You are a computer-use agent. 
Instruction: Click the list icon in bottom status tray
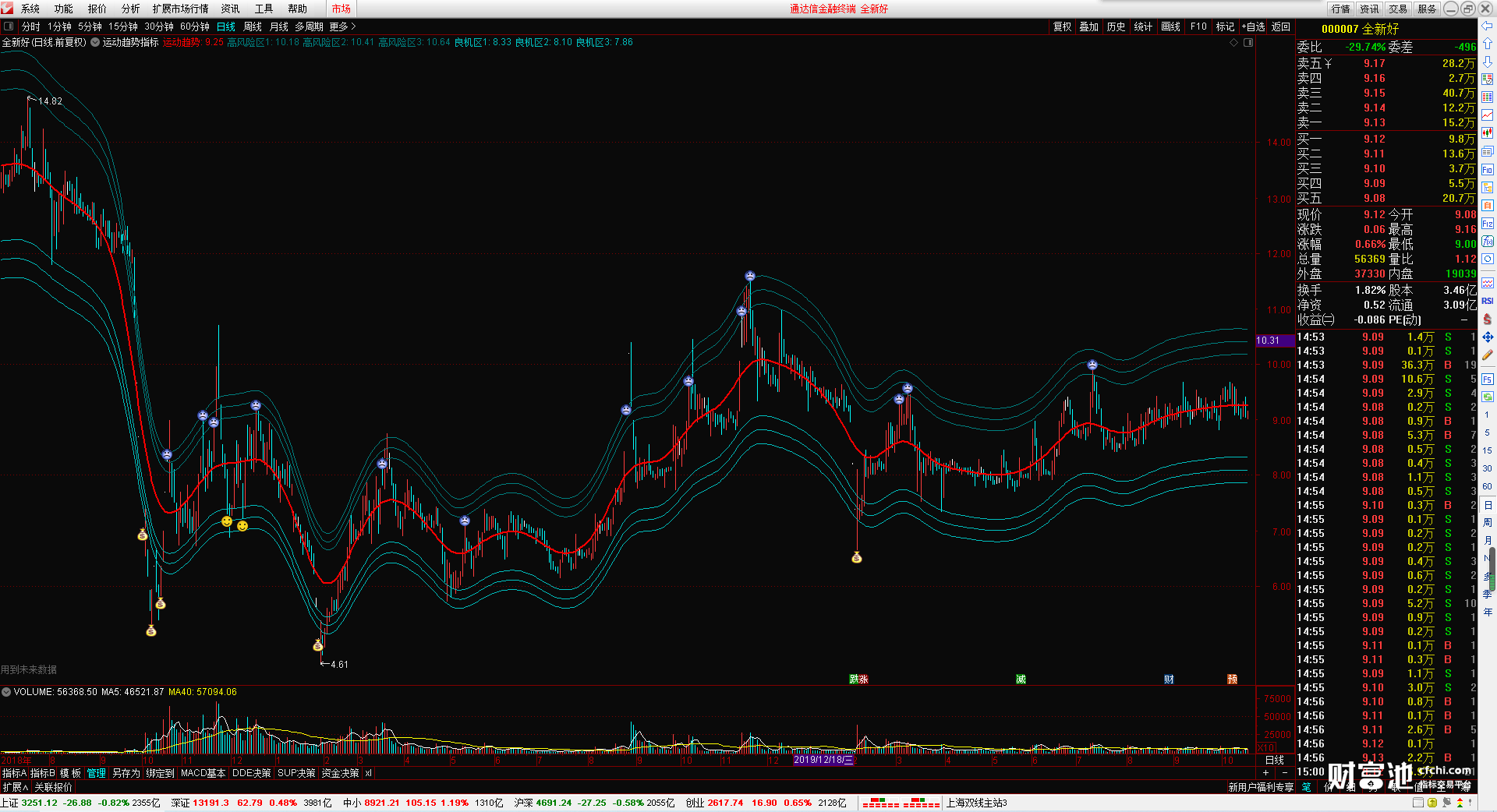pyautogui.click(x=1419, y=803)
